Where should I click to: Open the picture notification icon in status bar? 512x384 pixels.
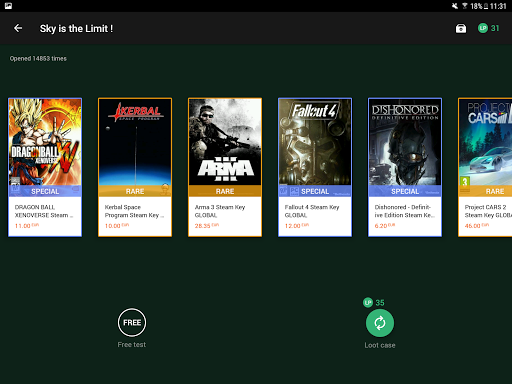(x=8, y=6)
